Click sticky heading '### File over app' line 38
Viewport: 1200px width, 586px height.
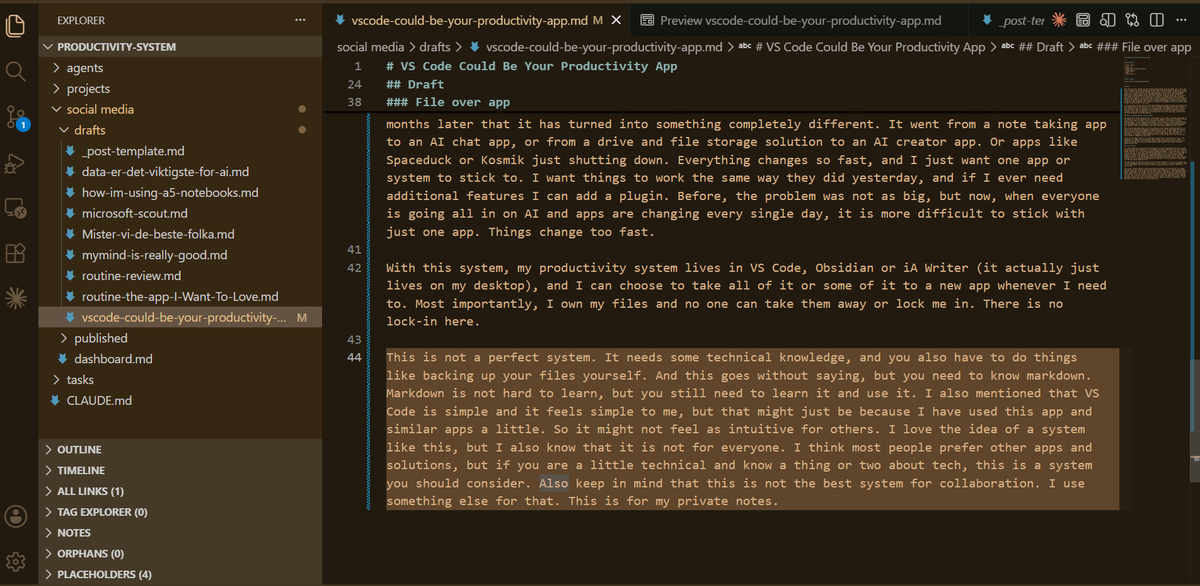pos(448,103)
